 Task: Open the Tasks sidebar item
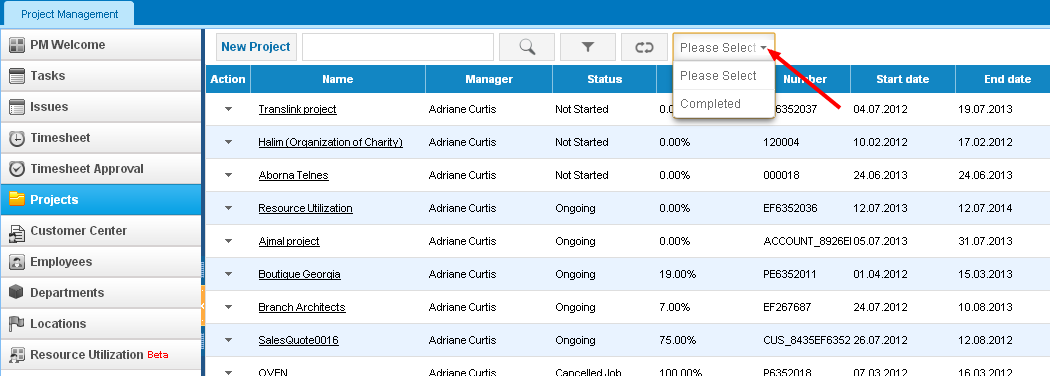click(x=101, y=76)
